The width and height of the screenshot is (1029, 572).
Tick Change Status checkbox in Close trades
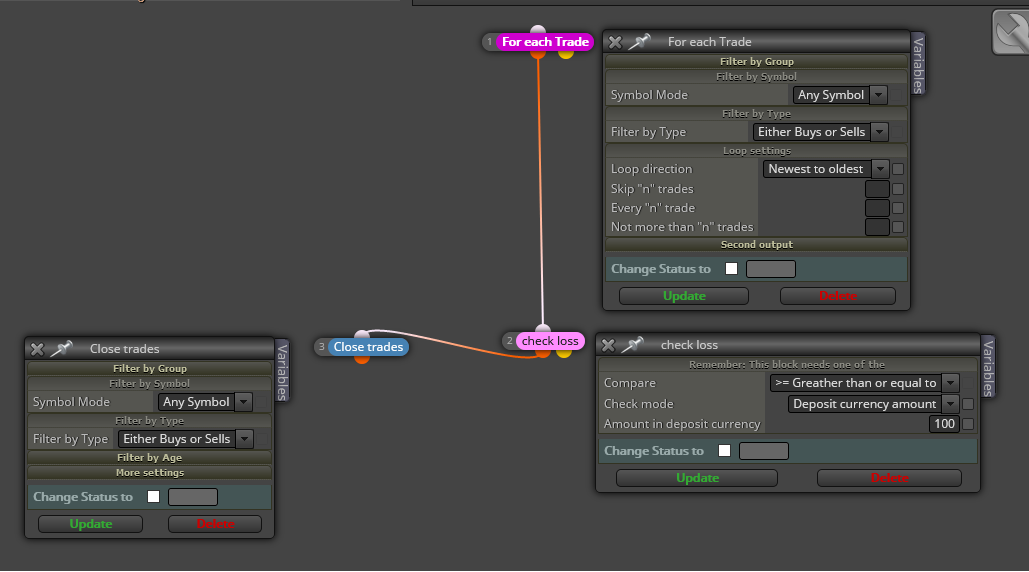click(x=154, y=497)
